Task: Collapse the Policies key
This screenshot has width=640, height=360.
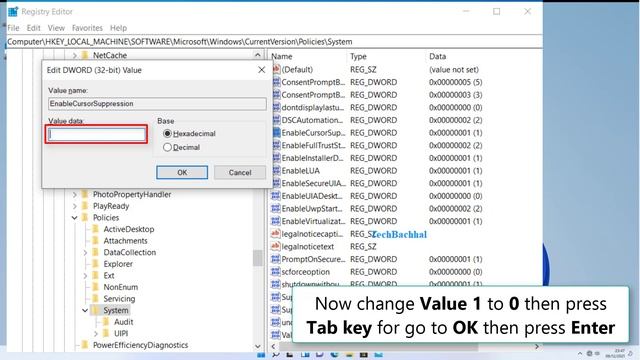Action: tap(75, 218)
